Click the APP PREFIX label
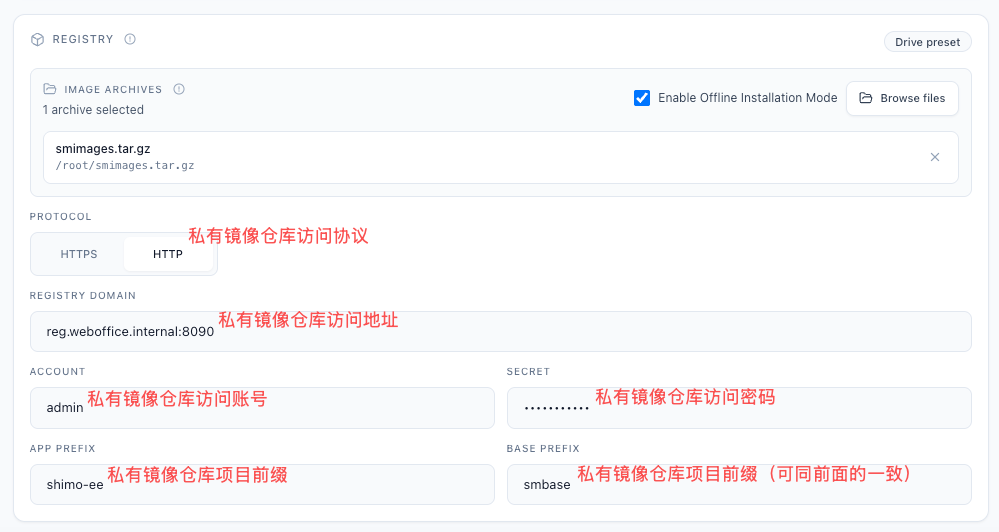Screen dimensions: 999x532 tap(62, 449)
